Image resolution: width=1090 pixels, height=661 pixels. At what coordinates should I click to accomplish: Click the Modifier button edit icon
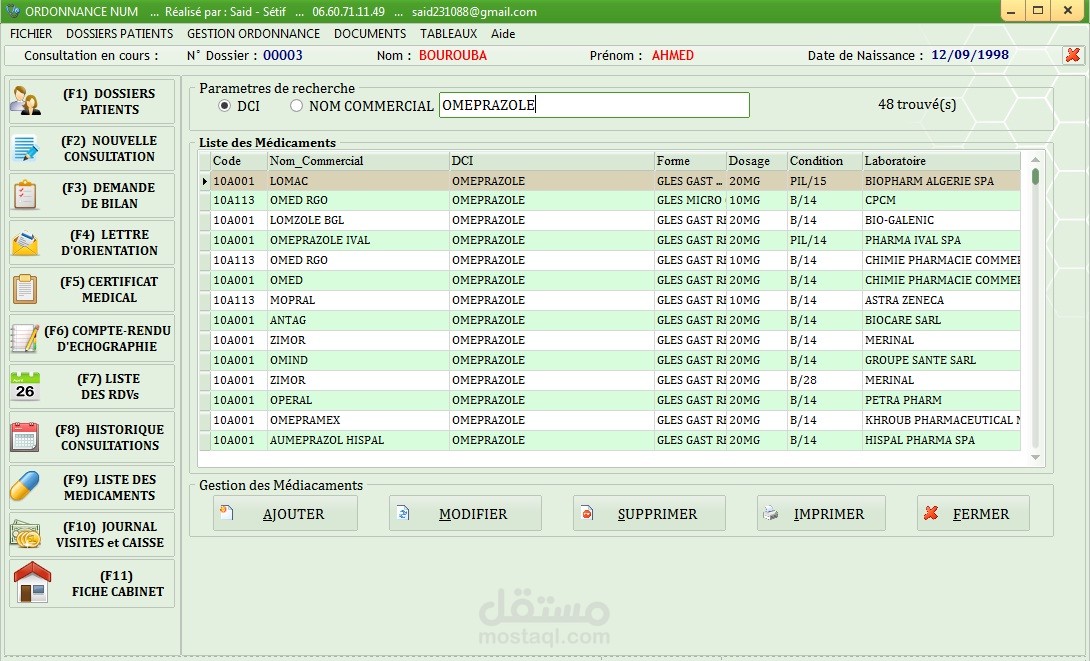[x=403, y=513]
